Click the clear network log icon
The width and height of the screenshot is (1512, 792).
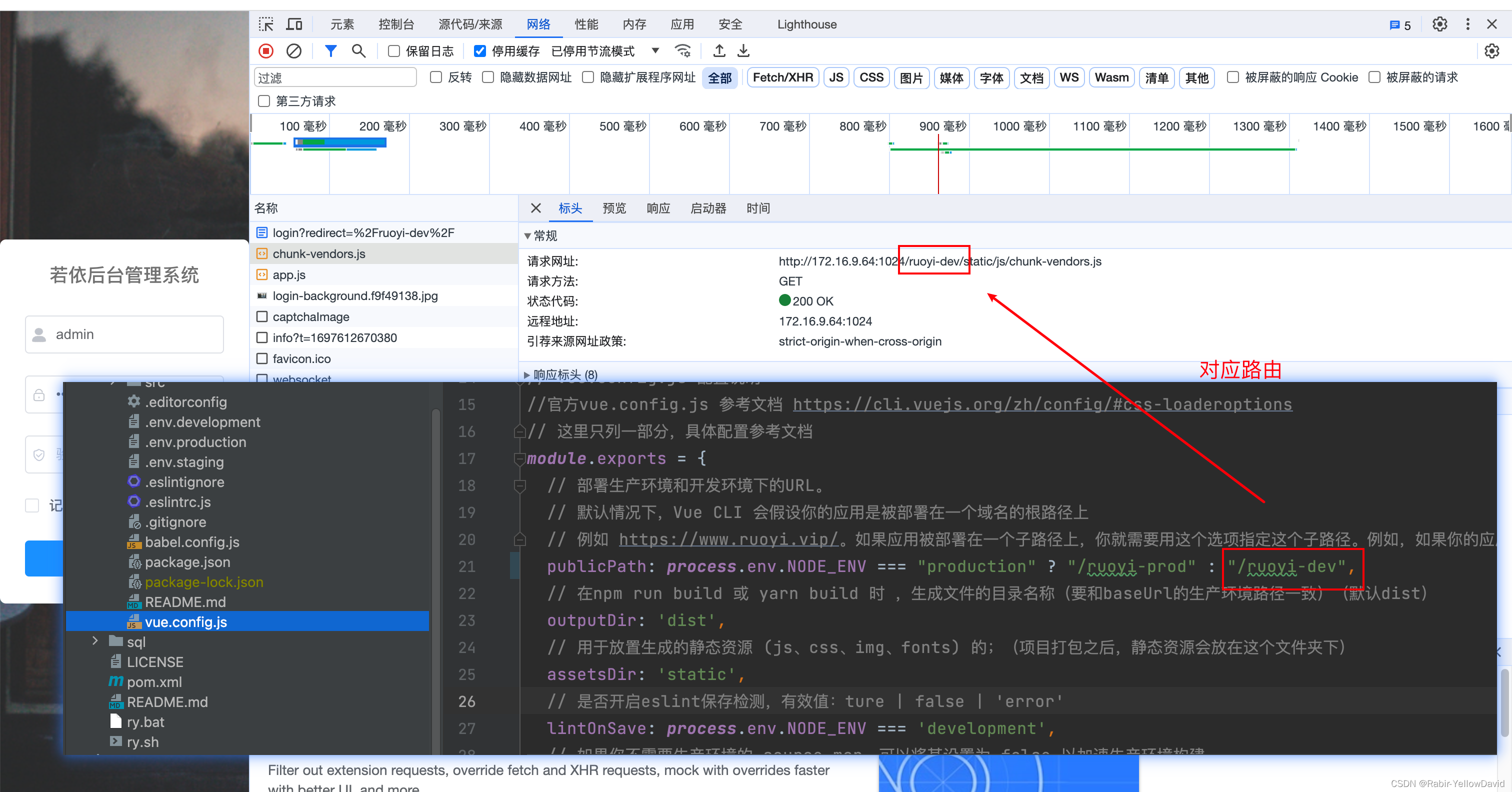pyautogui.click(x=294, y=51)
